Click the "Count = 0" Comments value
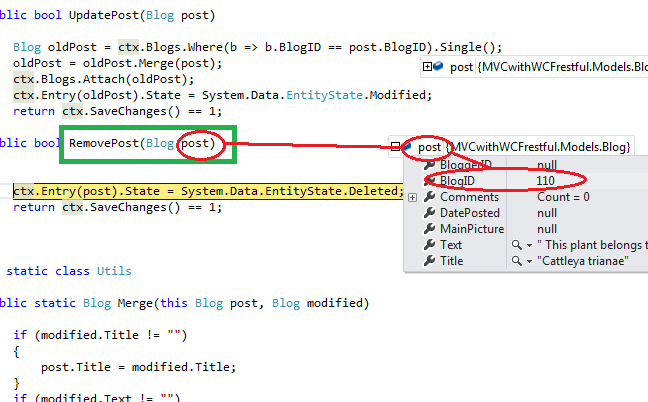648x402 pixels. click(x=563, y=197)
